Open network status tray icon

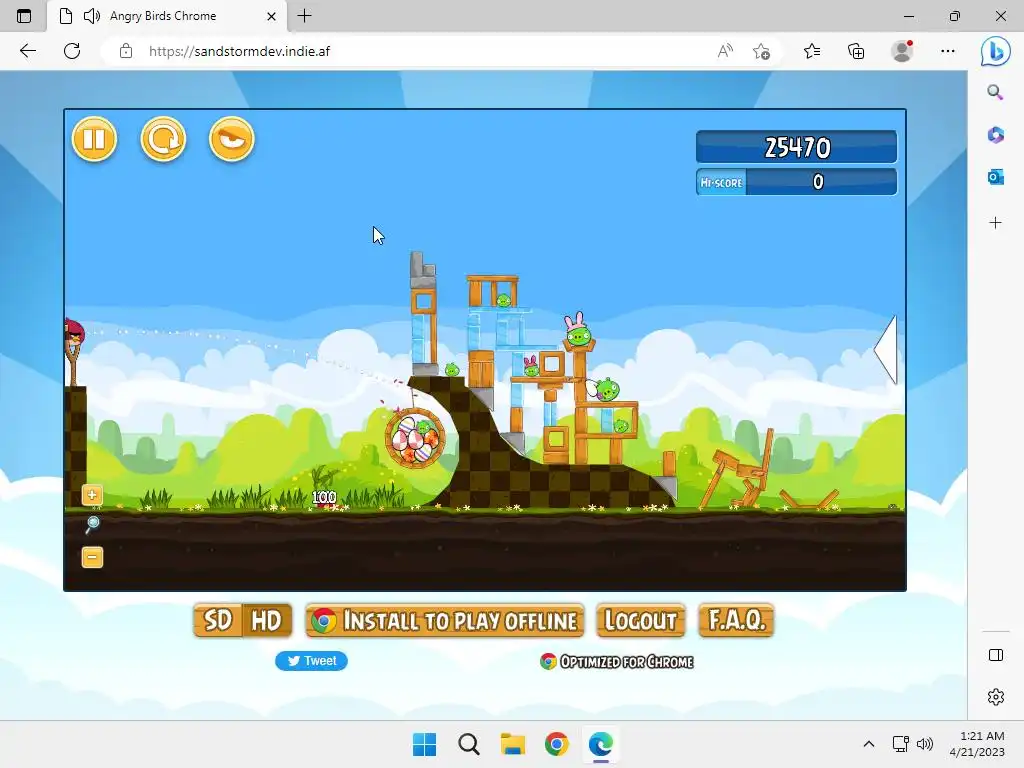[x=901, y=744]
